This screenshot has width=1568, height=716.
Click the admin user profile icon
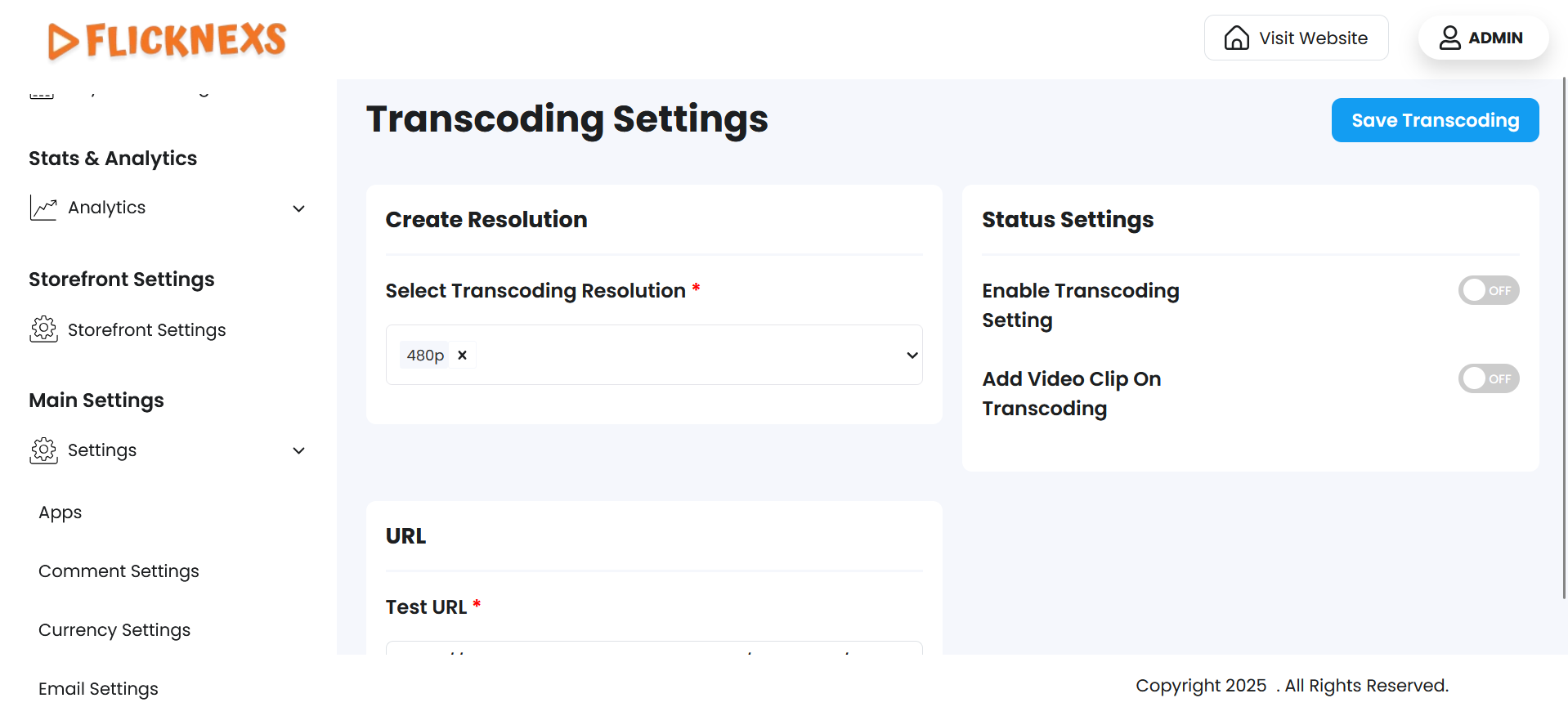click(x=1449, y=38)
